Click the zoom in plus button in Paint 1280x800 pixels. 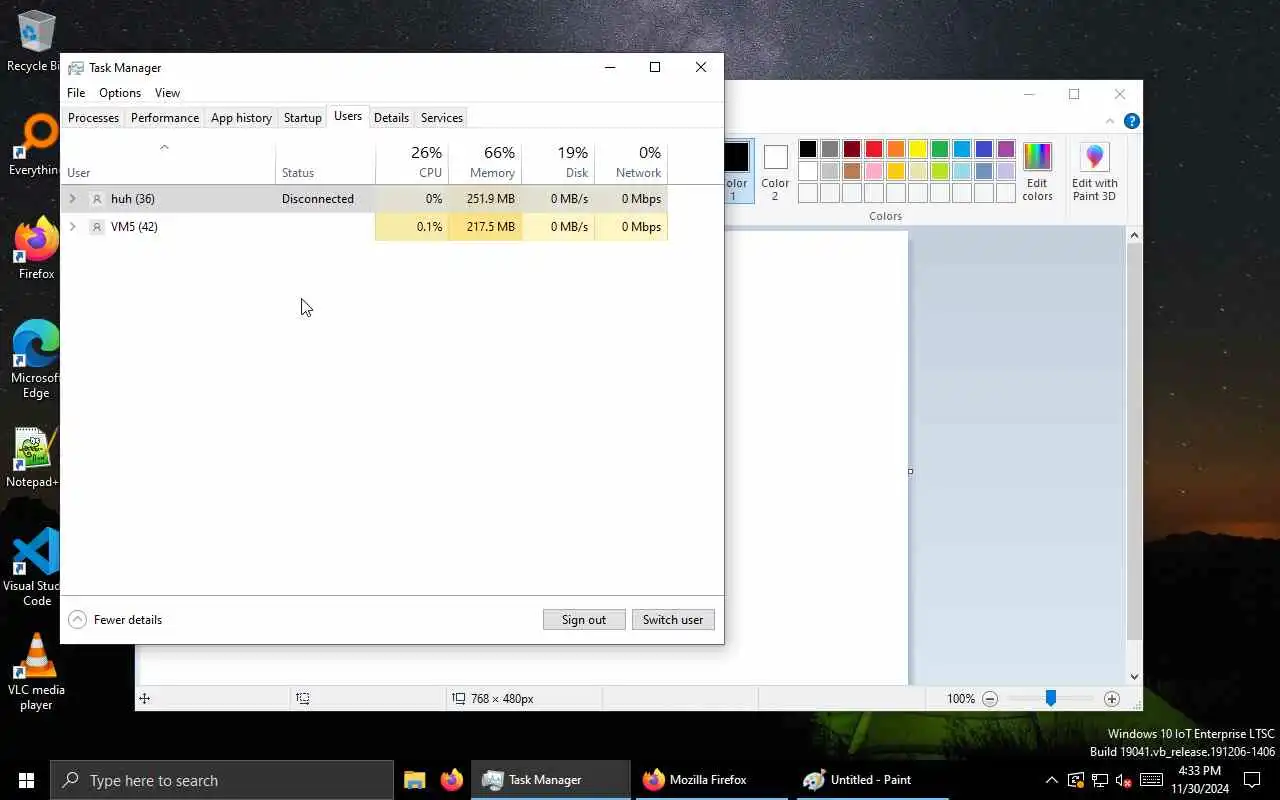[x=1111, y=699]
